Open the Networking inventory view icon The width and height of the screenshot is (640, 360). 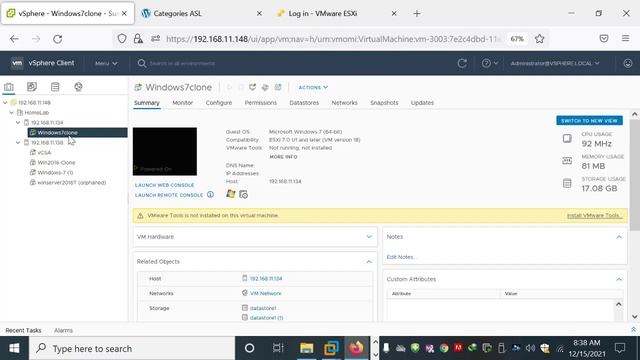click(x=78, y=87)
